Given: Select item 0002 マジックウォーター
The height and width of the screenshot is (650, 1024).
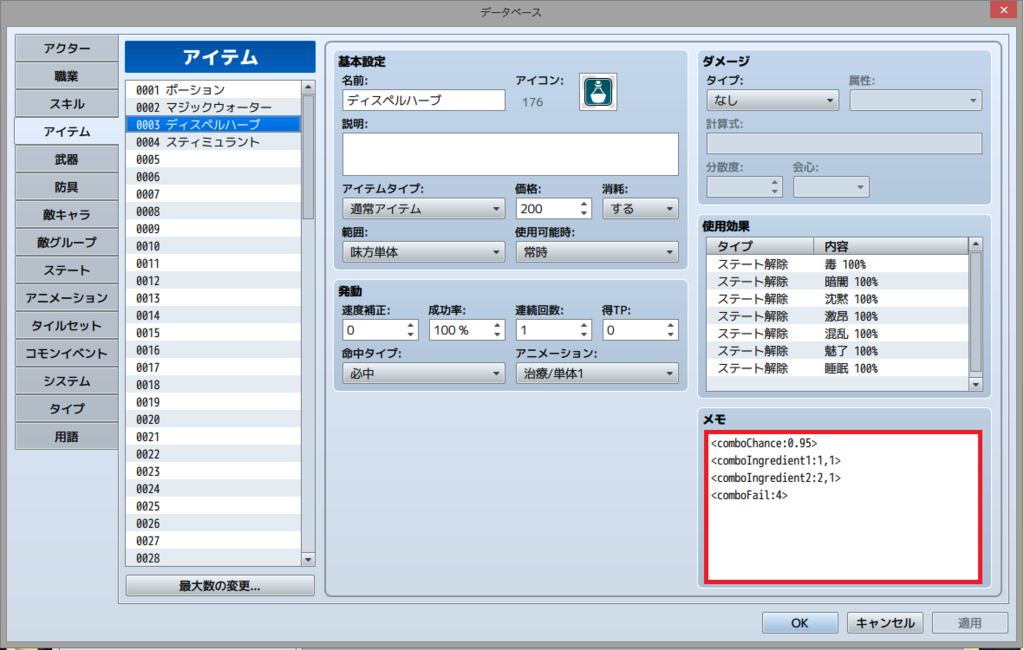Looking at the screenshot, I should (213, 107).
